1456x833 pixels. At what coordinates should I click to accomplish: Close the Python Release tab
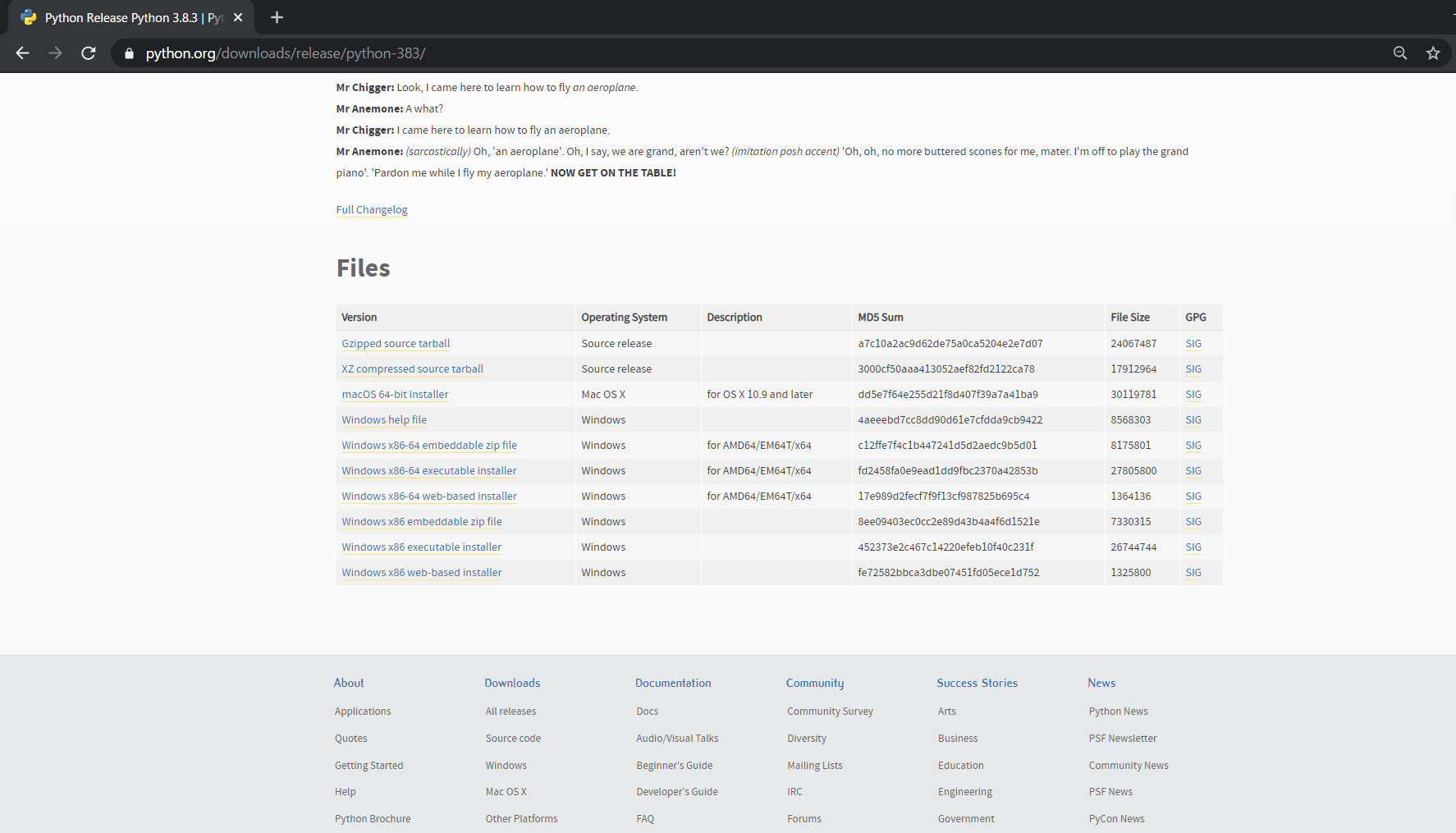pos(238,17)
